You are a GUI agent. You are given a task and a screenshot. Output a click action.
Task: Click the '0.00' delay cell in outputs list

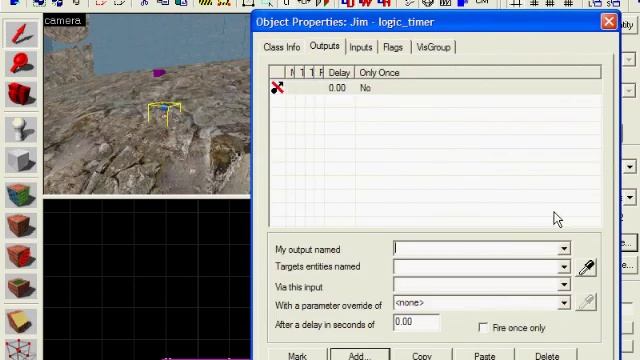click(x=337, y=88)
